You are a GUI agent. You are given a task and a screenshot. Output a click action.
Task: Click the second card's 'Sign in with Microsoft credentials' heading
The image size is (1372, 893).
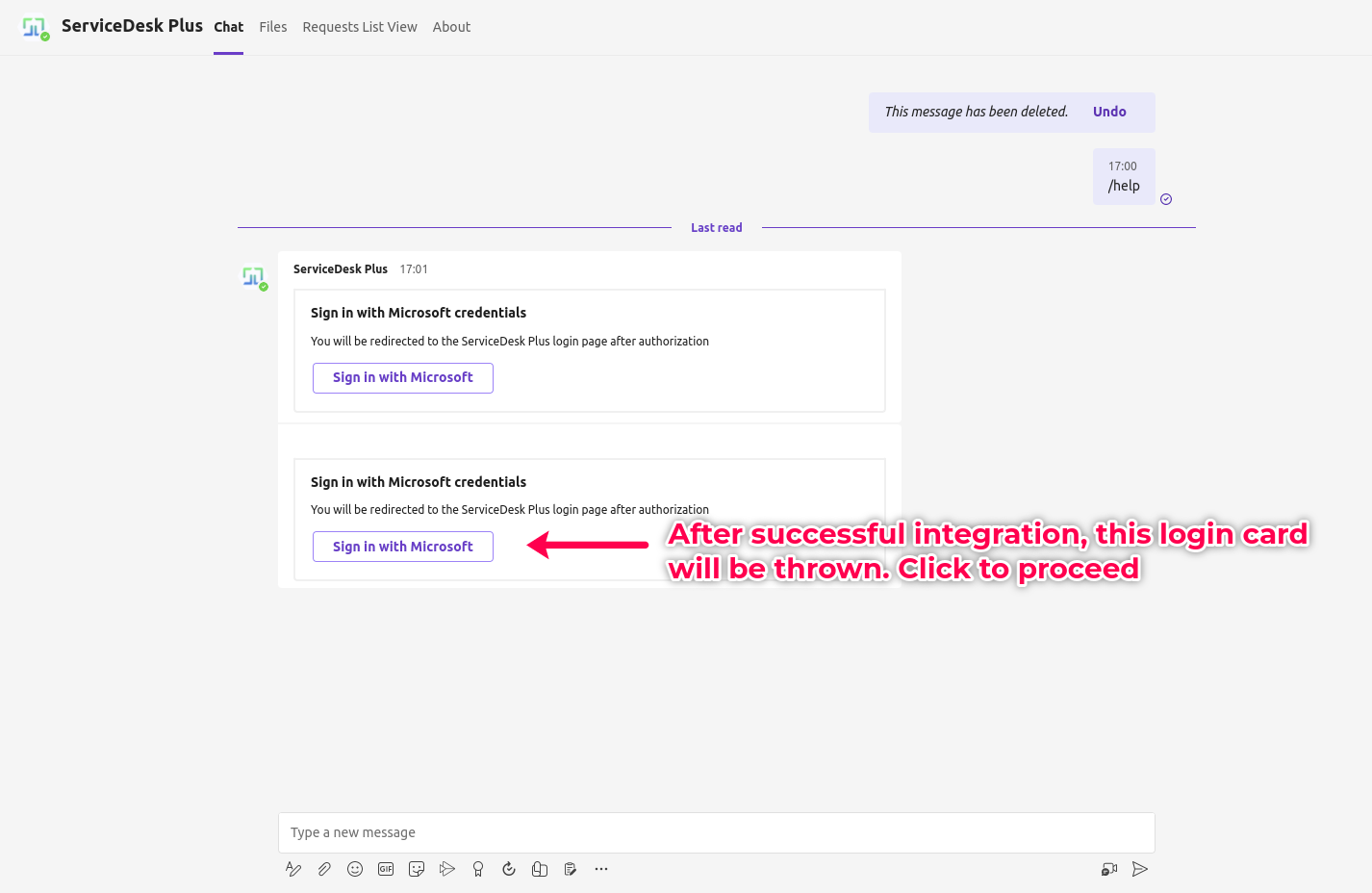tap(419, 482)
